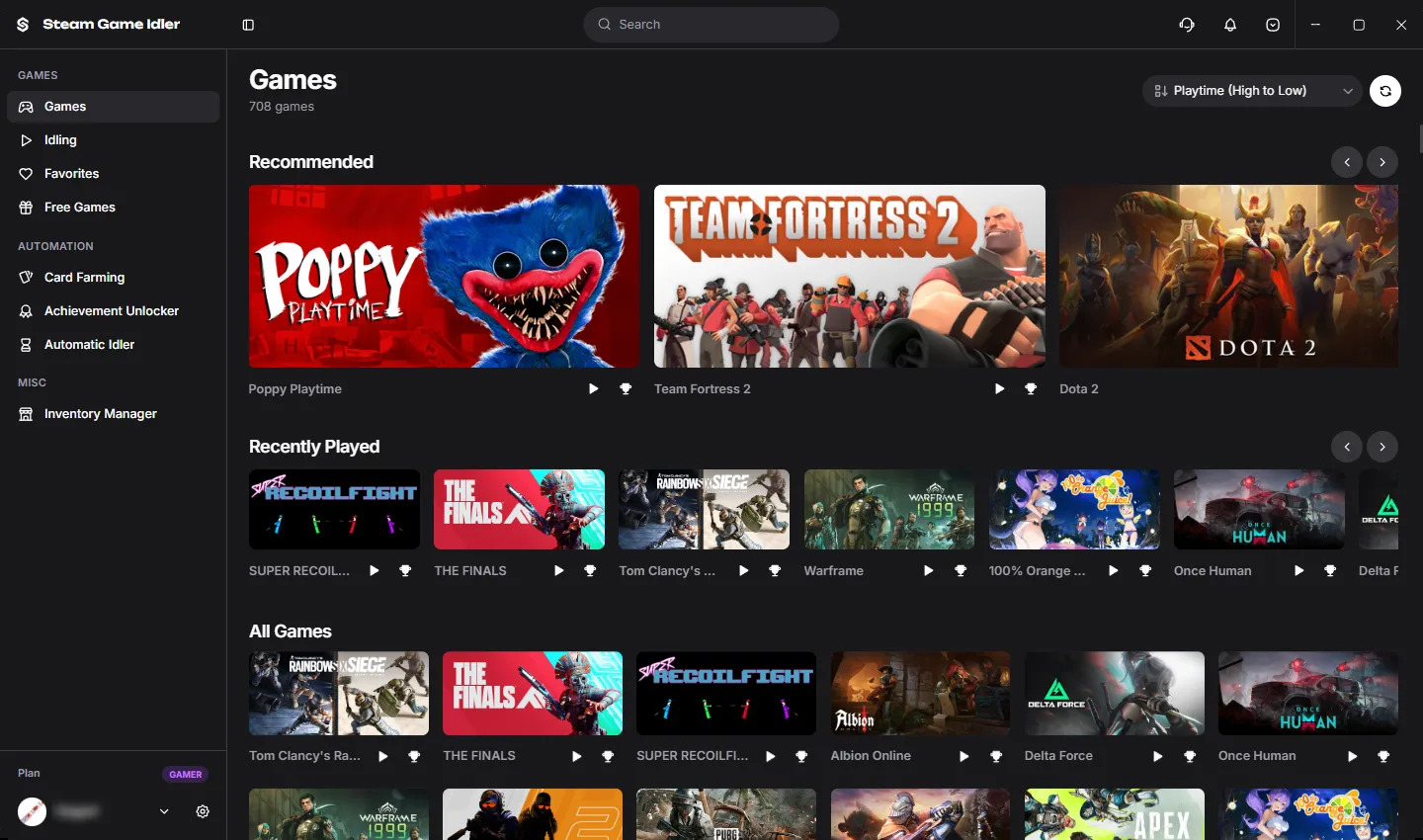Open the Team Fortress 2 banner
The height and width of the screenshot is (840, 1423).
point(850,276)
